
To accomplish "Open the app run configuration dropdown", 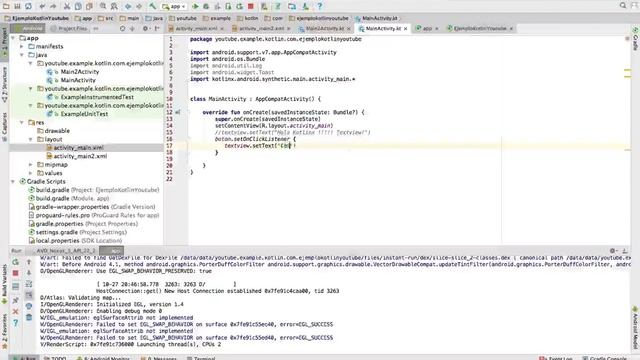I will coord(174,7).
